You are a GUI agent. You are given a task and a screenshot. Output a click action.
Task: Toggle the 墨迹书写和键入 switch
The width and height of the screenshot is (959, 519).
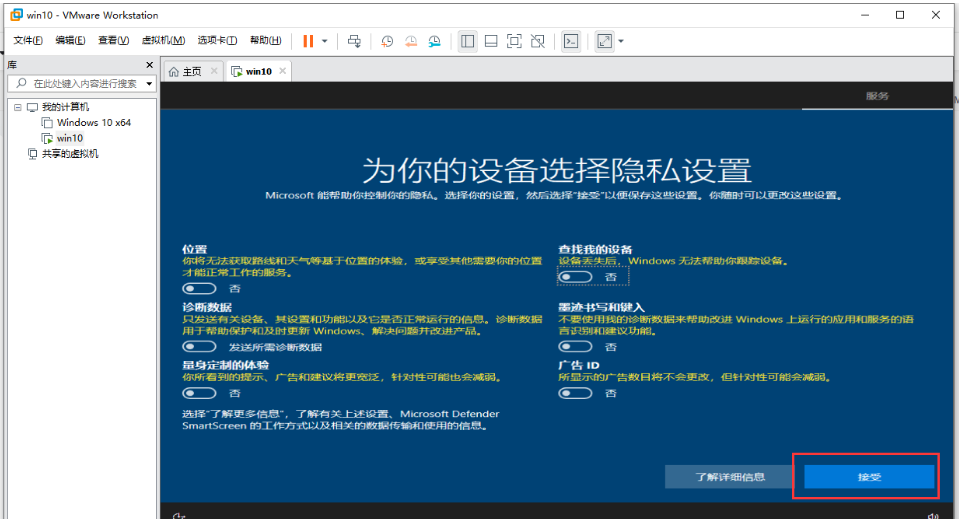coord(575,347)
